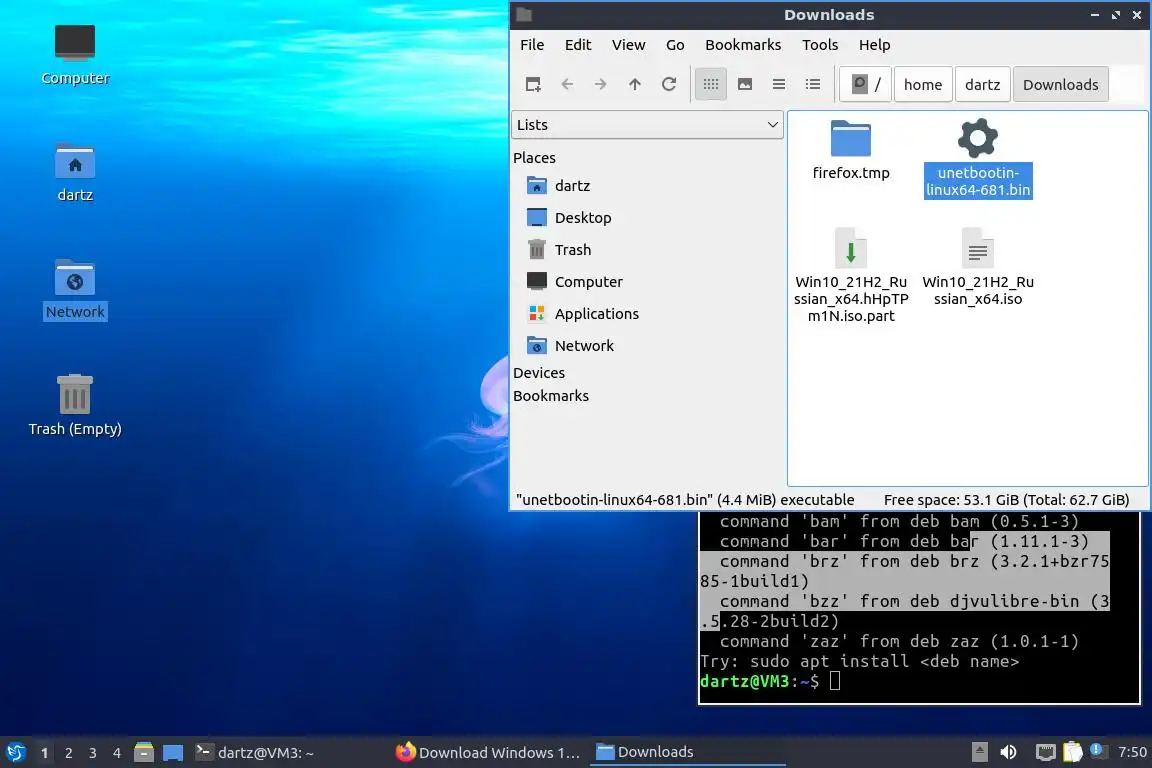Open the File menu
This screenshot has height=768, width=1152.
(532, 45)
